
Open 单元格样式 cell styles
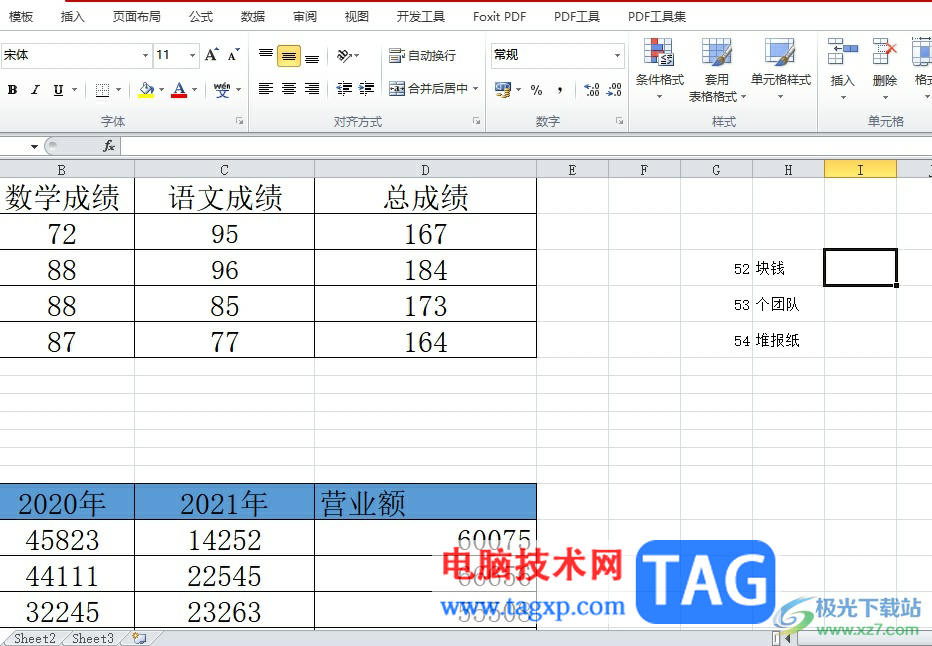780,68
